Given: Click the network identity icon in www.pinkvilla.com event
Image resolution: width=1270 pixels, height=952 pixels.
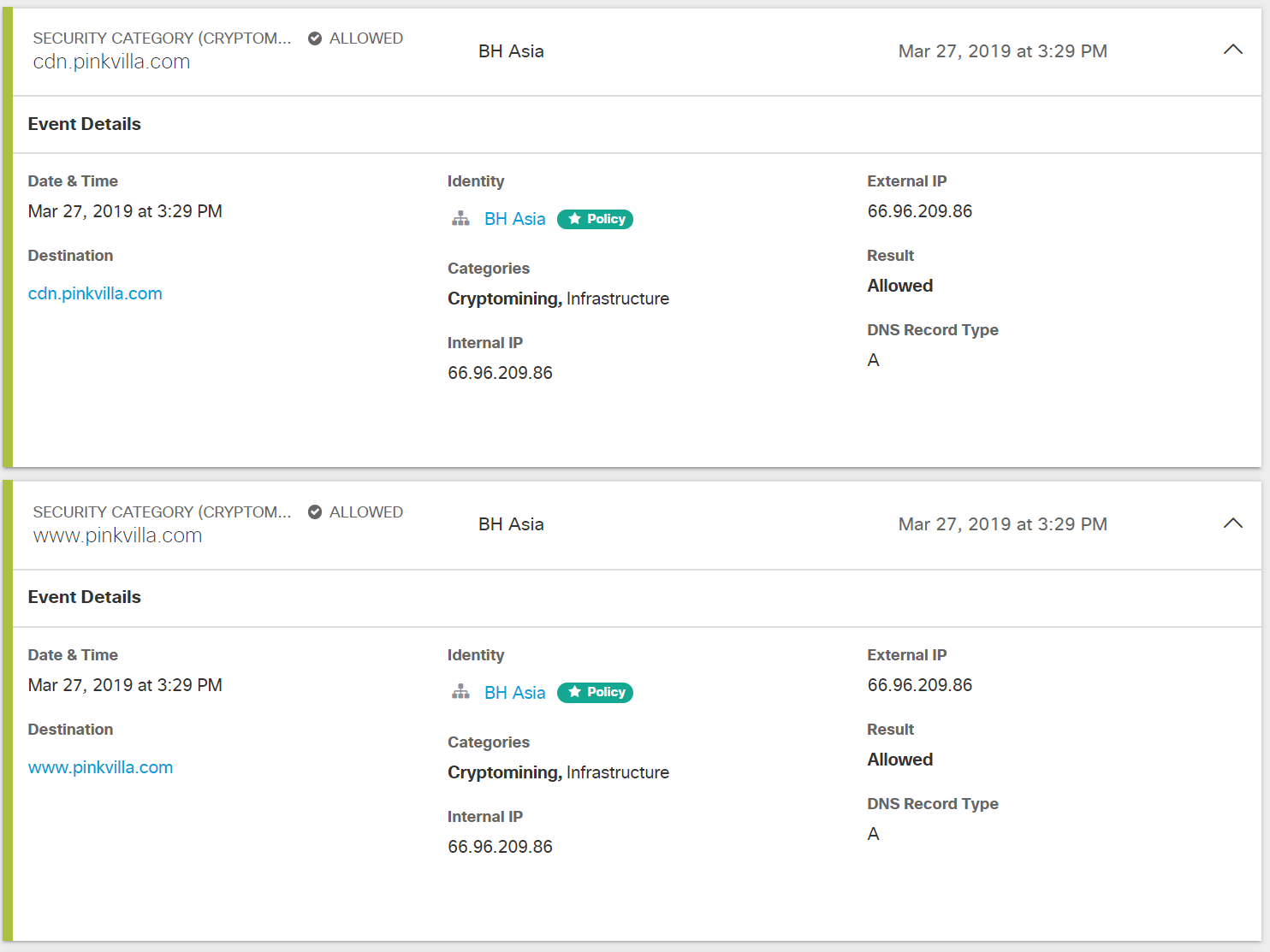Looking at the screenshot, I should tap(460, 692).
